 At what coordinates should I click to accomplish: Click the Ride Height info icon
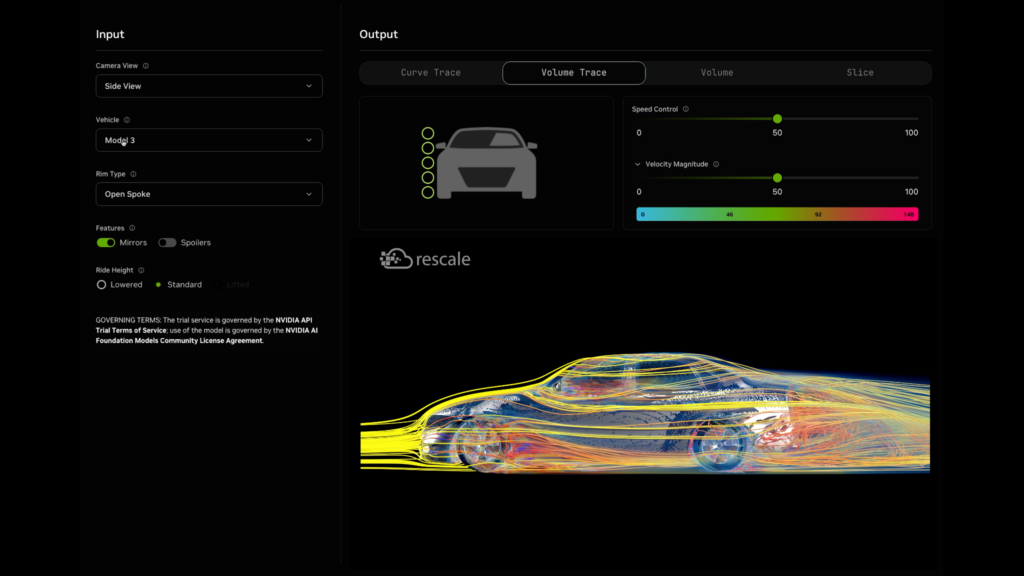click(x=141, y=270)
